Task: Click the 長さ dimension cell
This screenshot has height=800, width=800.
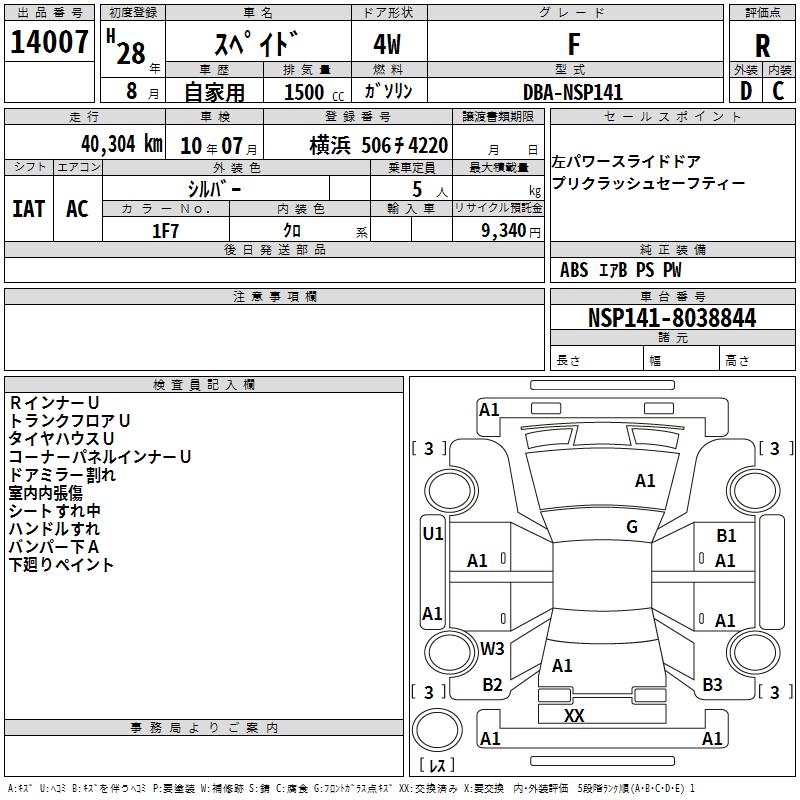Action: coord(597,360)
